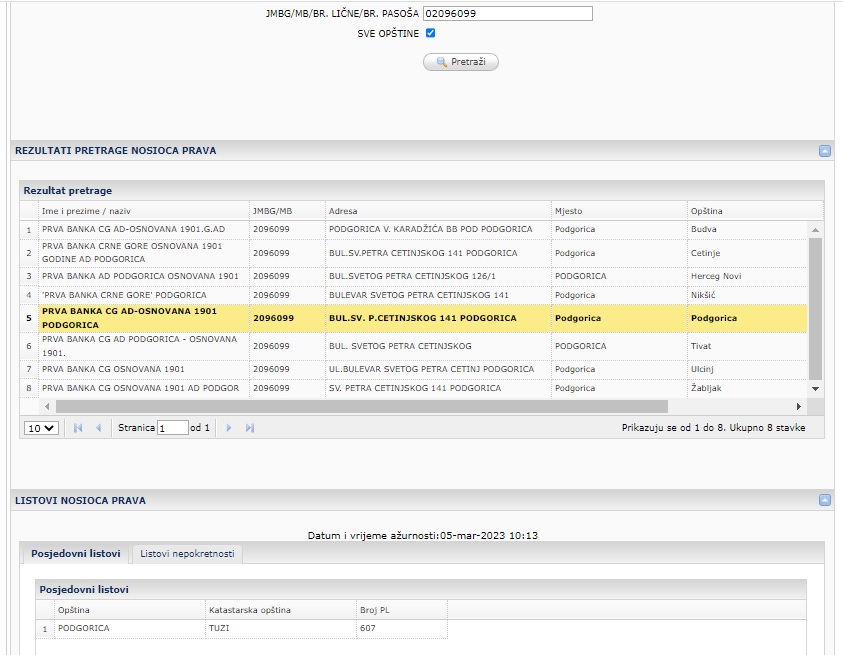Screen dimensions: 843x655
Task: Sort by Ime i prezime / naziv column
Action: point(144,211)
